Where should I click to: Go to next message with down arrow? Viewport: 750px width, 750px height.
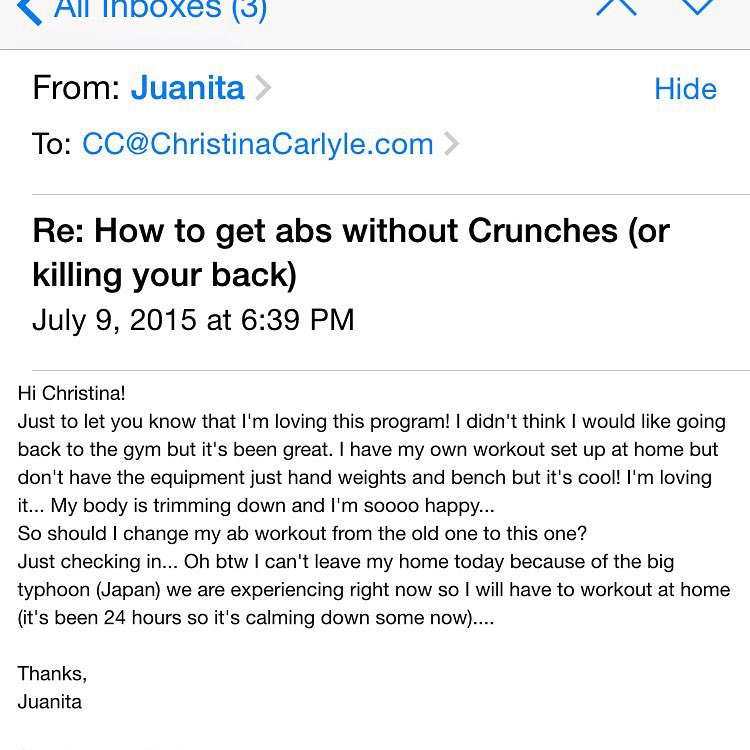pyautogui.click(x=697, y=7)
